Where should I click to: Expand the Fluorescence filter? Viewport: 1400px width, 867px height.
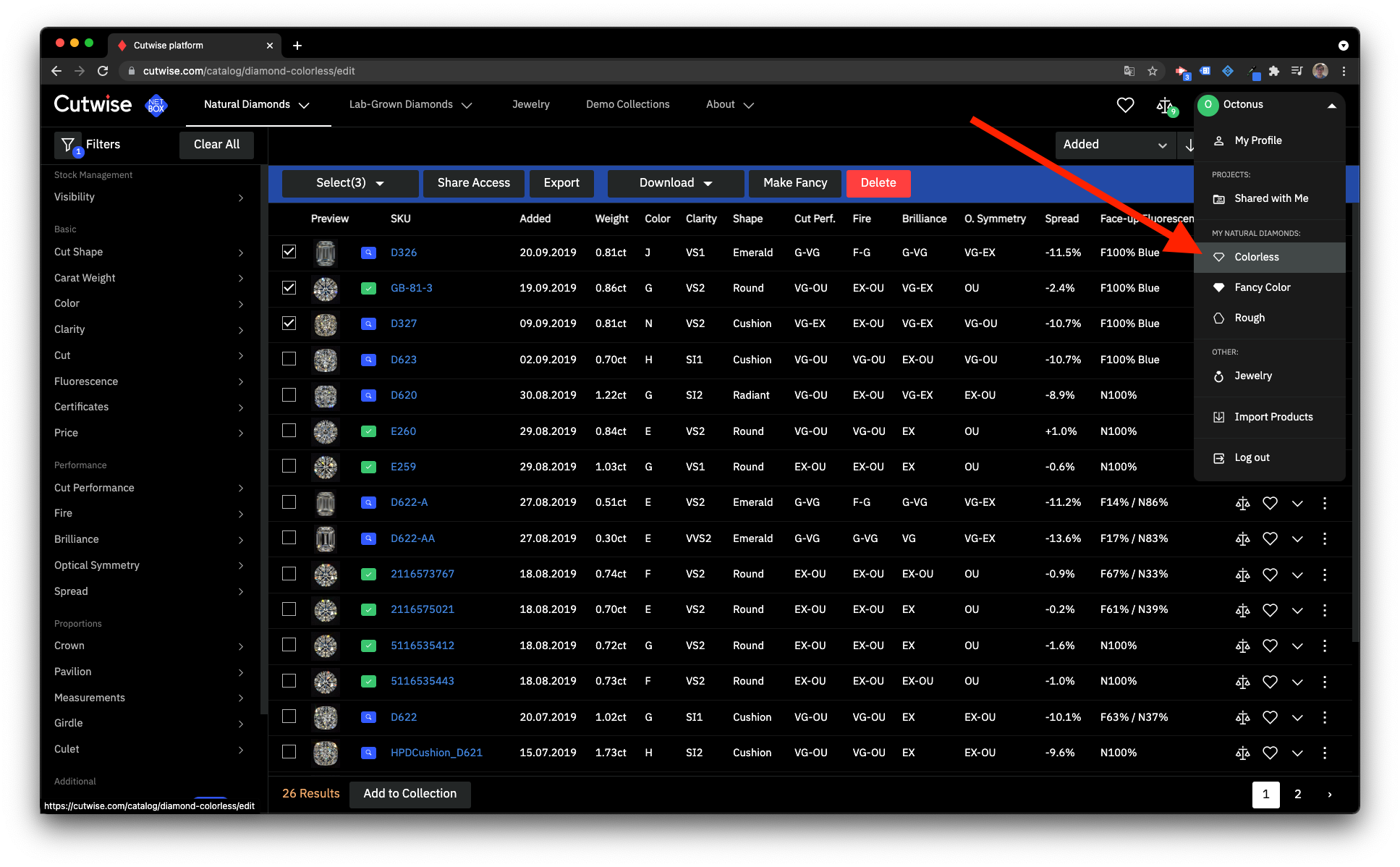click(149, 381)
